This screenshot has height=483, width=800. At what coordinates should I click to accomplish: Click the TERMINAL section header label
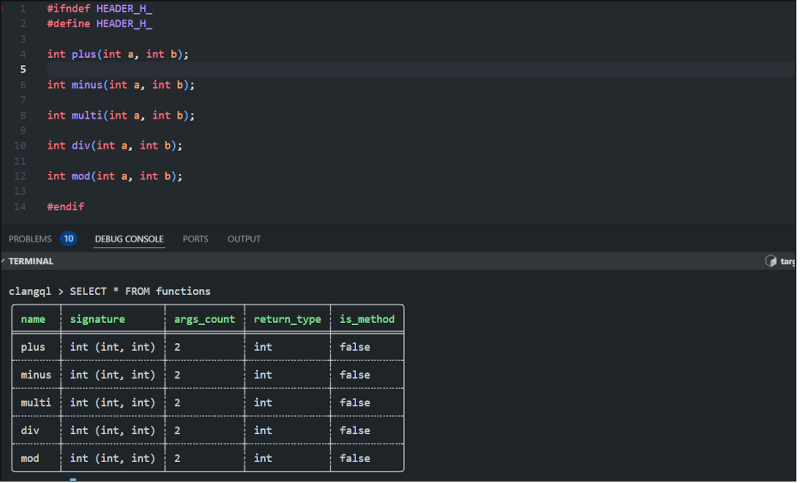[x=31, y=261]
